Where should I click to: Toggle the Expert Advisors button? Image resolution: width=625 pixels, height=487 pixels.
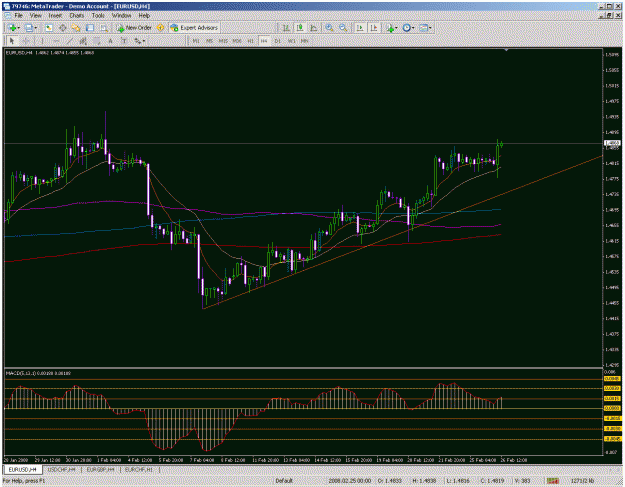(x=194, y=27)
